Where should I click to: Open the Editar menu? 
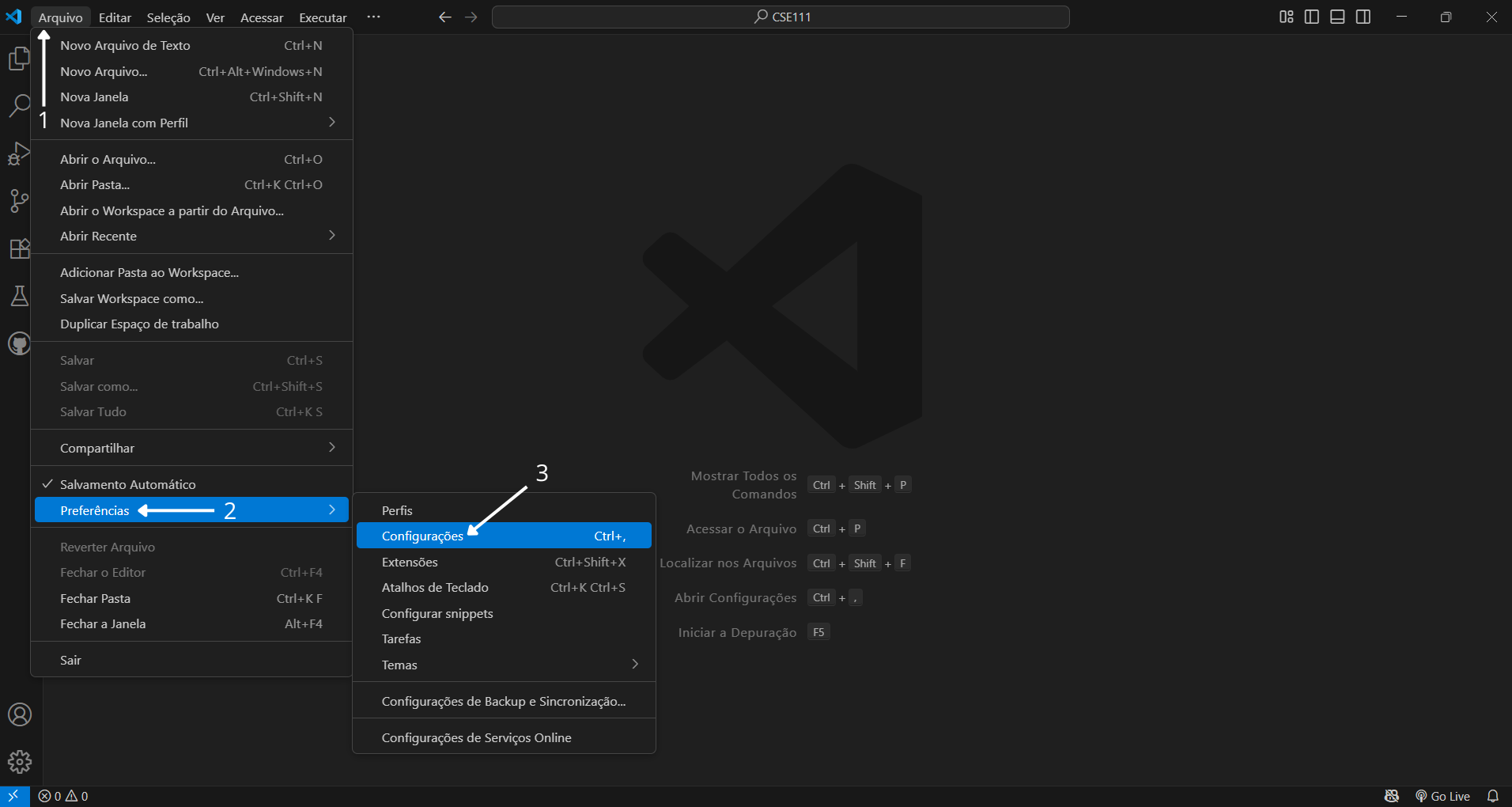[x=115, y=17]
